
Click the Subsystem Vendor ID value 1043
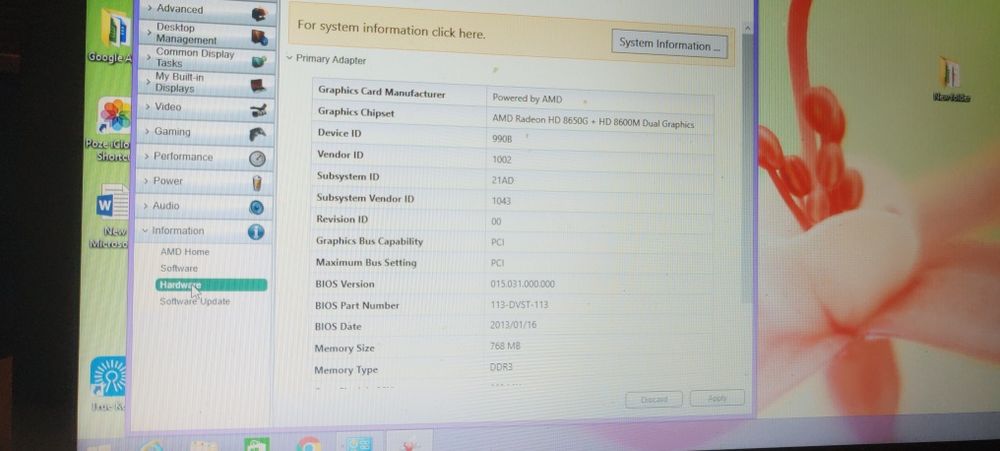coord(501,201)
